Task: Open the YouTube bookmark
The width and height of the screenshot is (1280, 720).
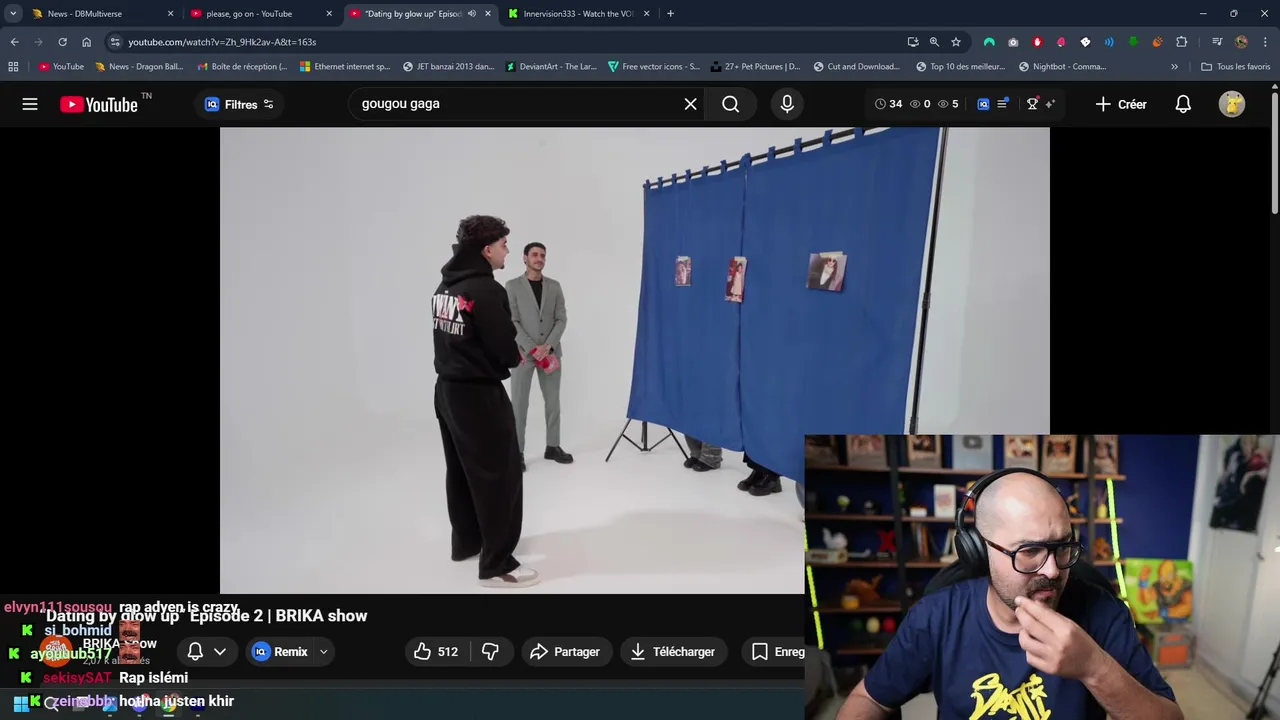Action: 61,67
